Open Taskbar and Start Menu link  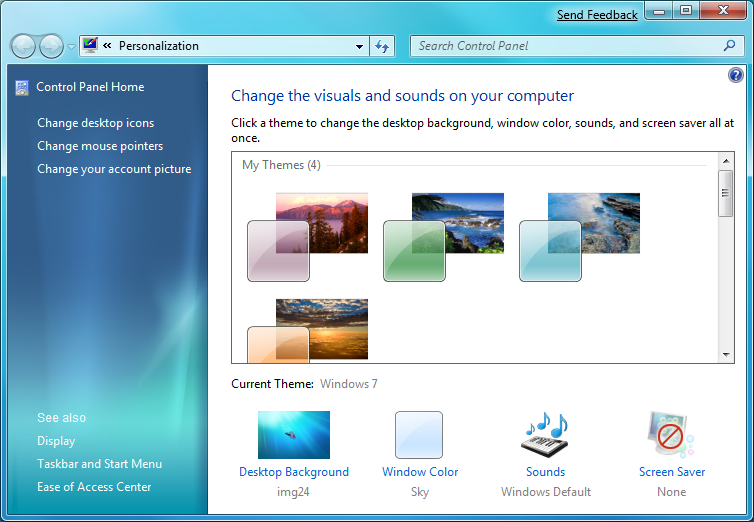coord(99,464)
